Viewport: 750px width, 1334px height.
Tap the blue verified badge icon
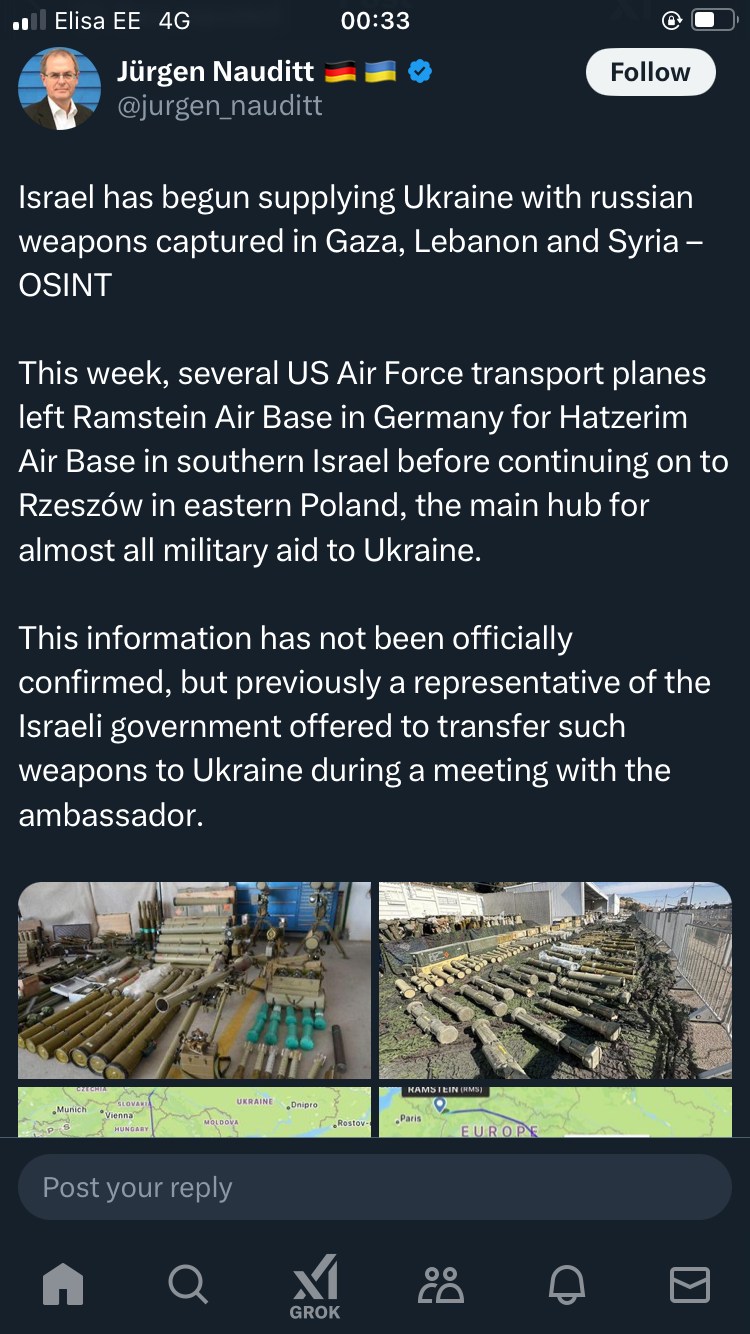point(420,72)
